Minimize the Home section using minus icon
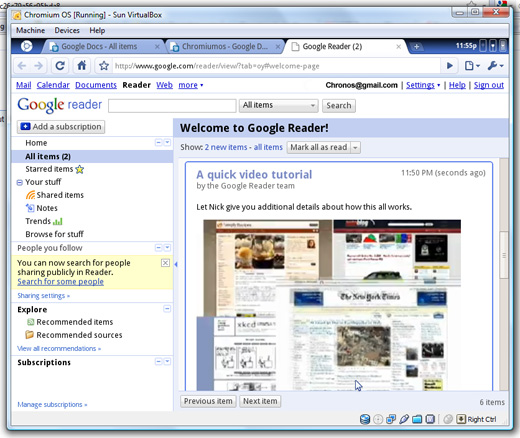This screenshot has height=438, width=520. [158, 143]
